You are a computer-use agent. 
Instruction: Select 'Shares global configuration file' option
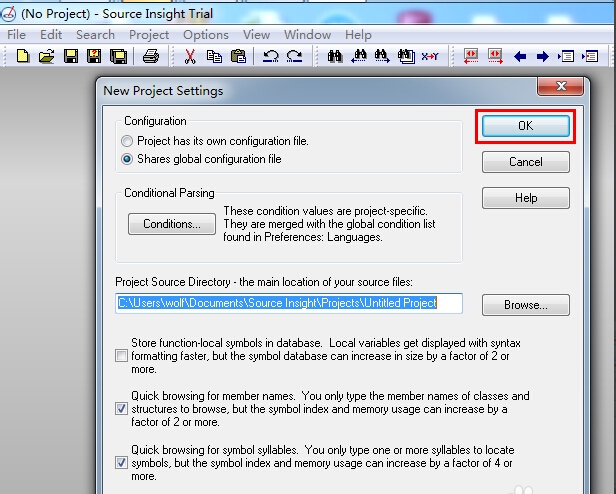click(x=127, y=159)
